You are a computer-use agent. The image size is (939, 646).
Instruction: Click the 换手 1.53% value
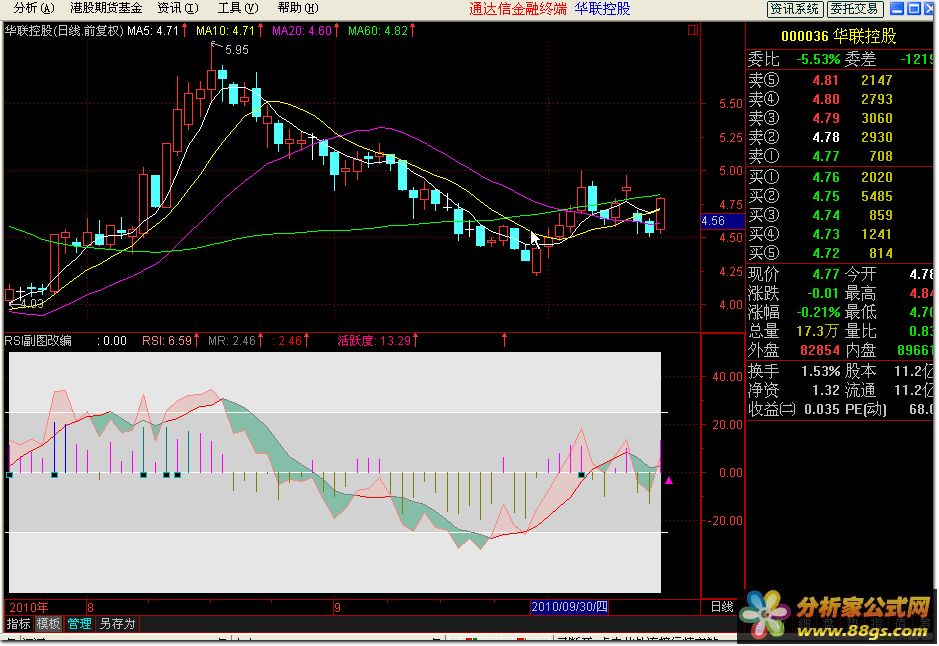coord(820,371)
